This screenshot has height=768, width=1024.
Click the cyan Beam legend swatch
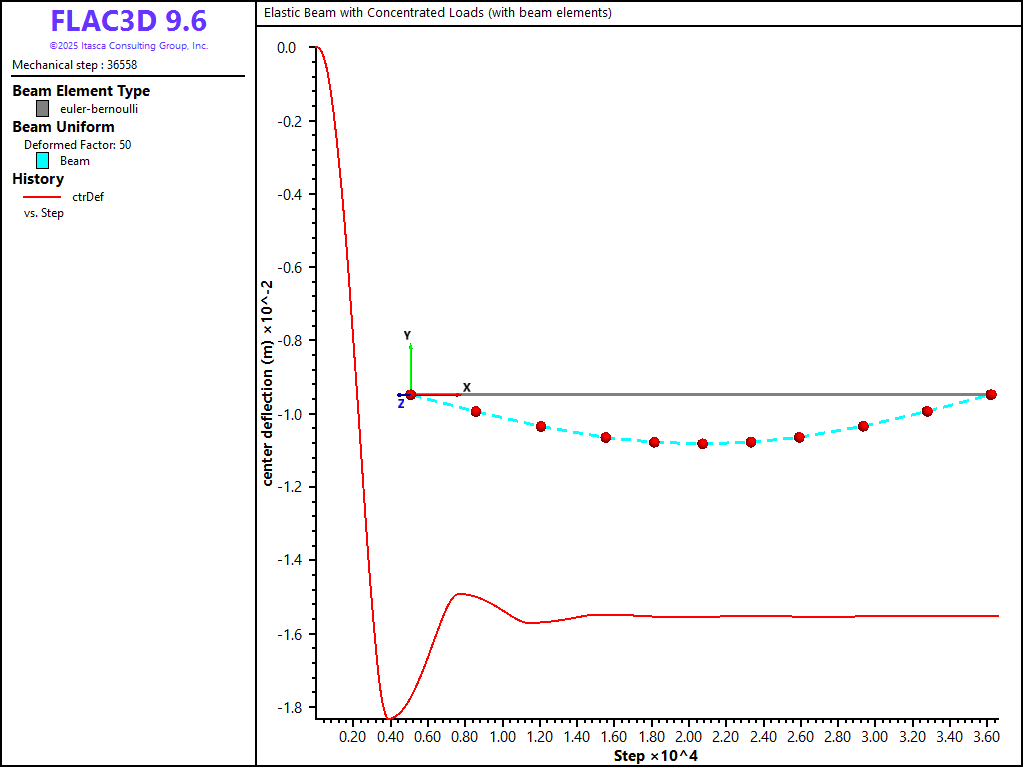pyautogui.click(x=42, y=160)
